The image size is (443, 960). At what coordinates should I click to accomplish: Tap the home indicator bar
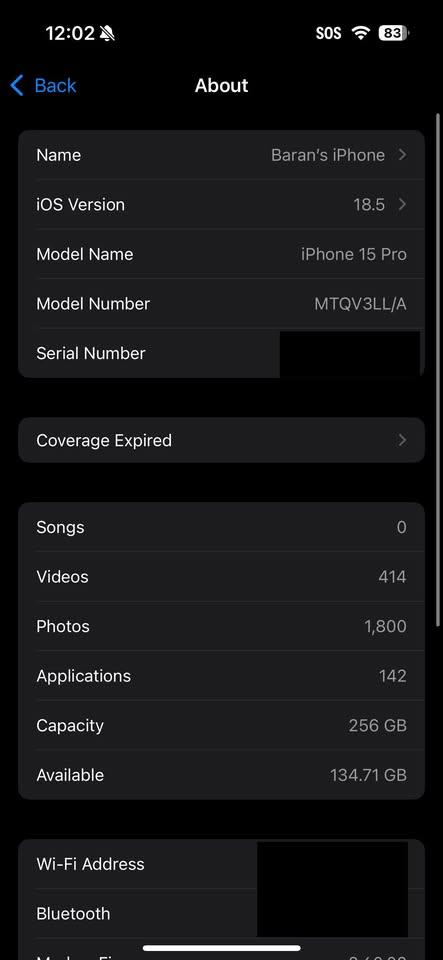[x=222, y=948]
